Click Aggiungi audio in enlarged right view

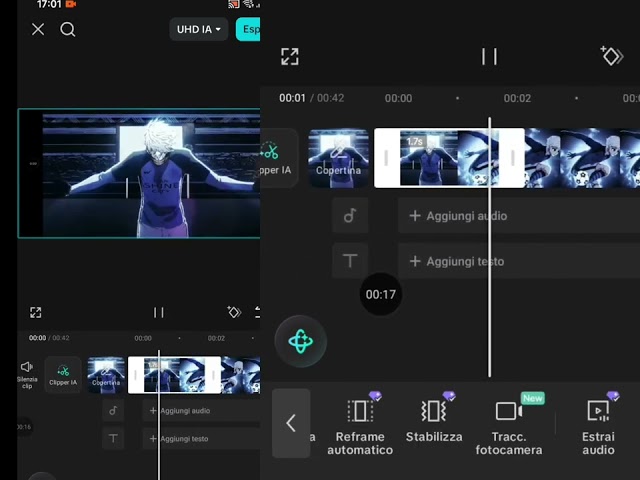pyautogui.click(x=519, y=216)
